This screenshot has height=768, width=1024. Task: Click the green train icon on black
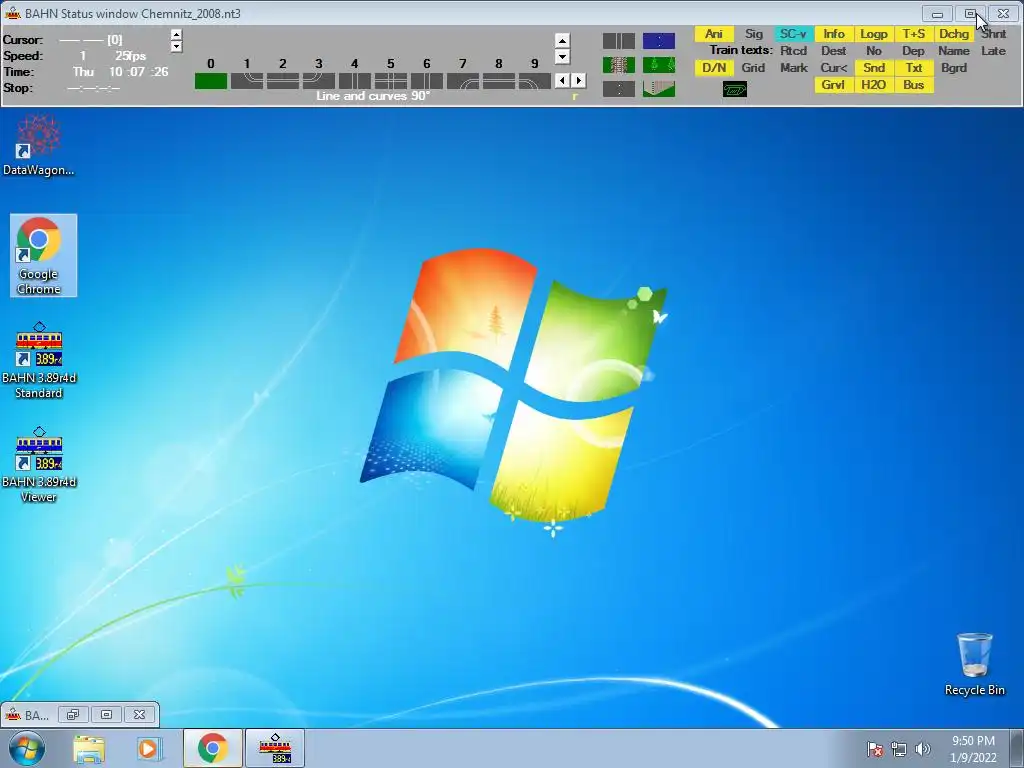tap(735, 89)
